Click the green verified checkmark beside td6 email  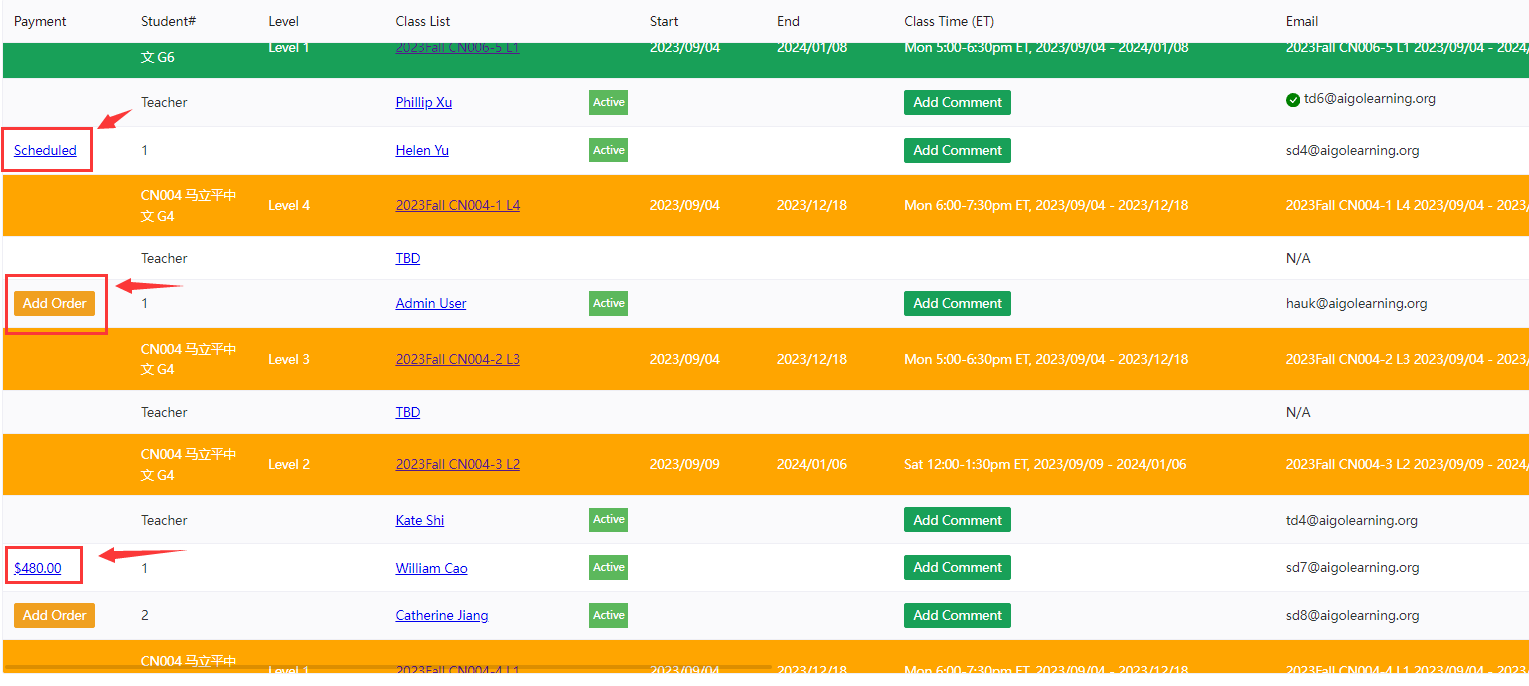[1293, 99]
